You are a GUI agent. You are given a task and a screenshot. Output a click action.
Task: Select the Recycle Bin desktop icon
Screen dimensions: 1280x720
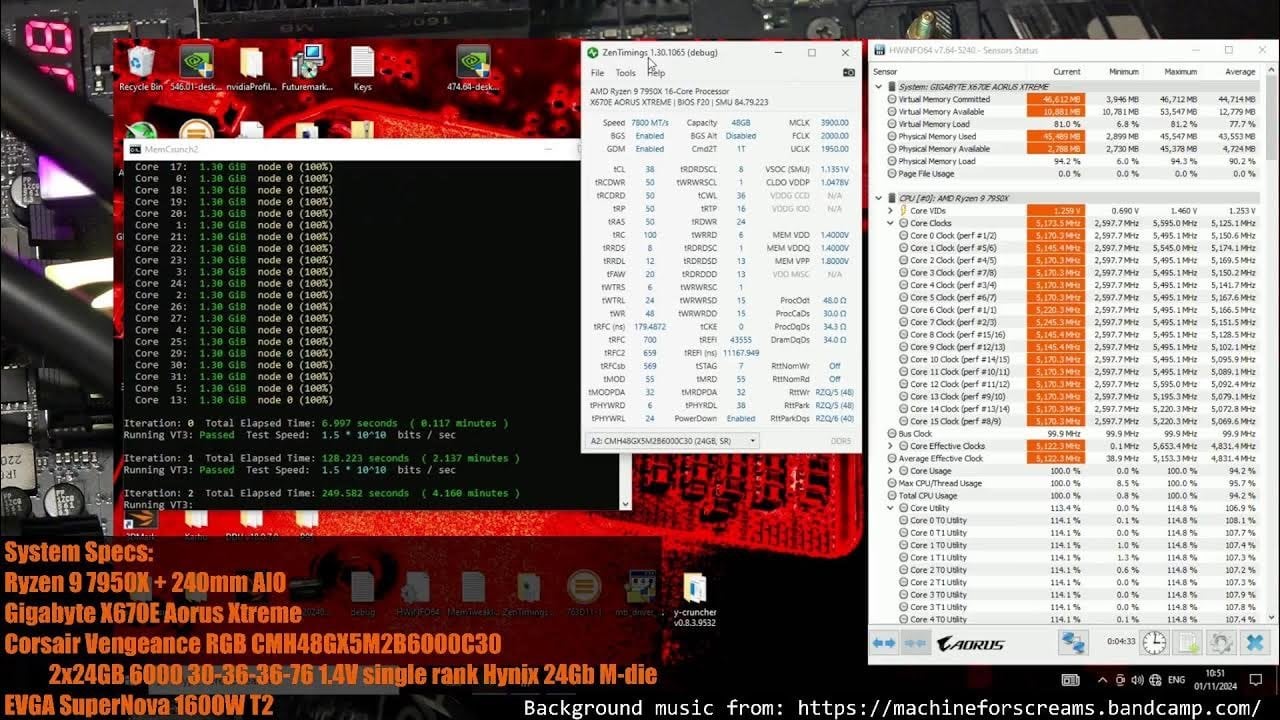[x=141, y=69]
